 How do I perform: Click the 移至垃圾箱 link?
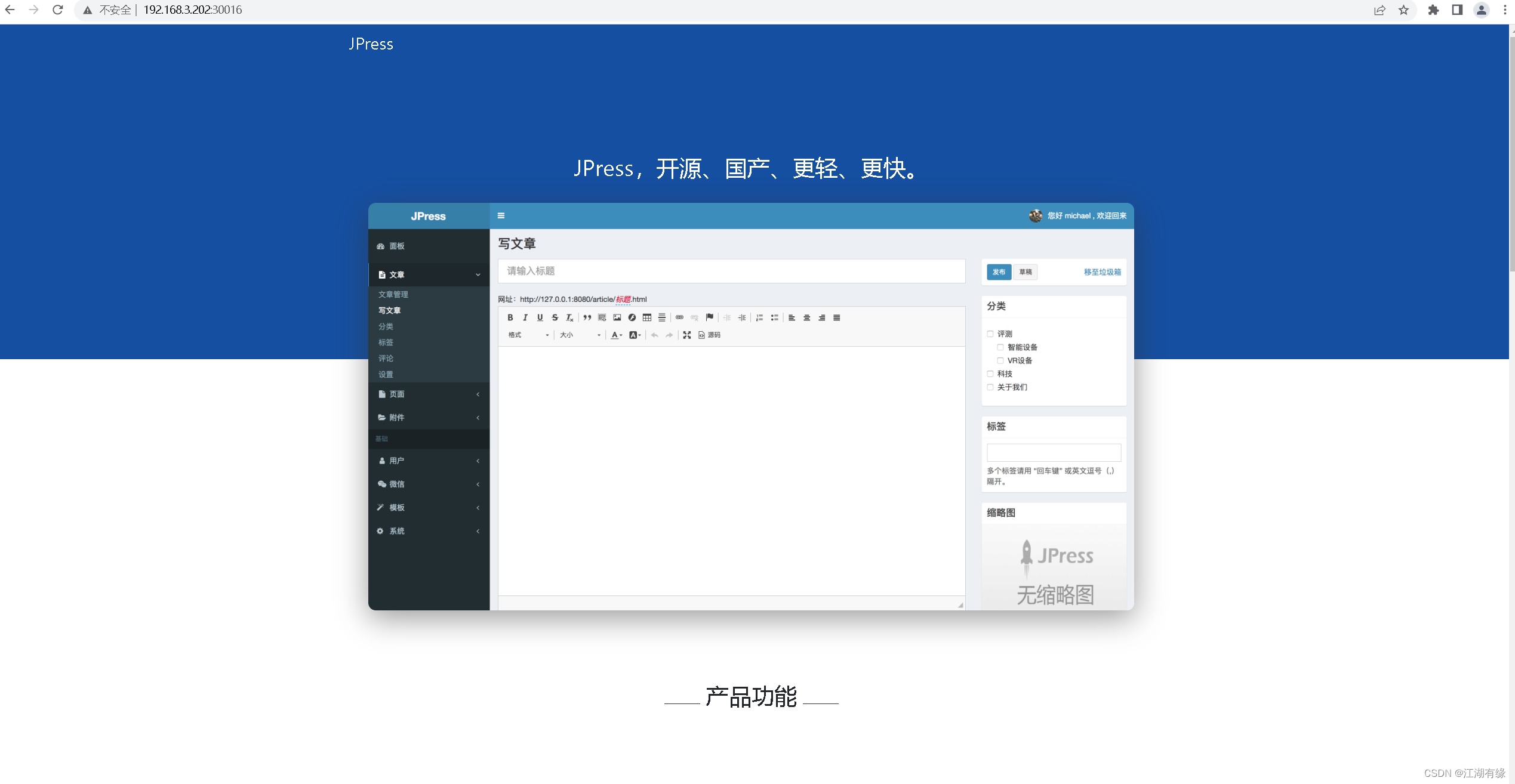(1102, 271)
